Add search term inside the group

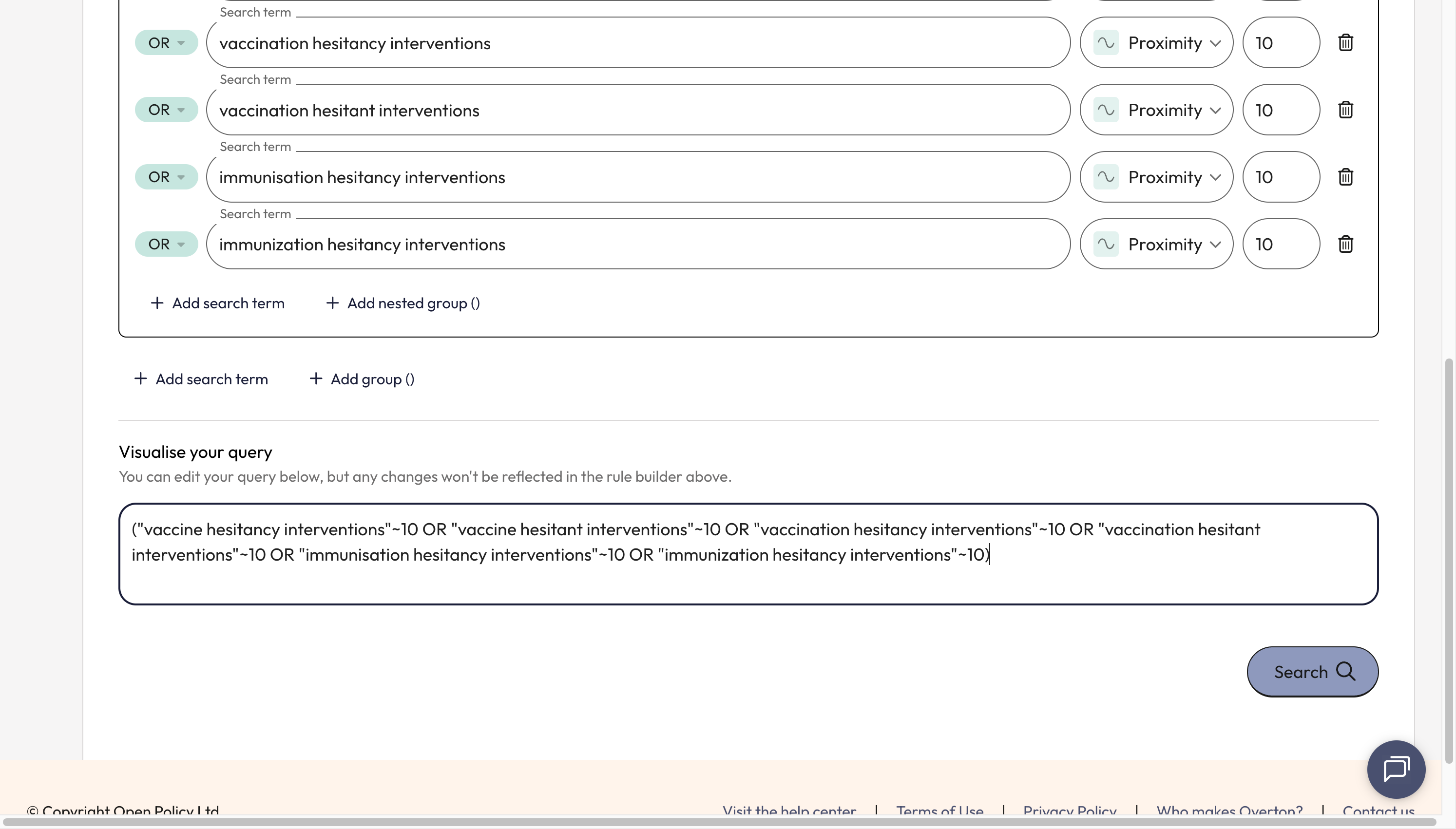click(x=217, y=303)
